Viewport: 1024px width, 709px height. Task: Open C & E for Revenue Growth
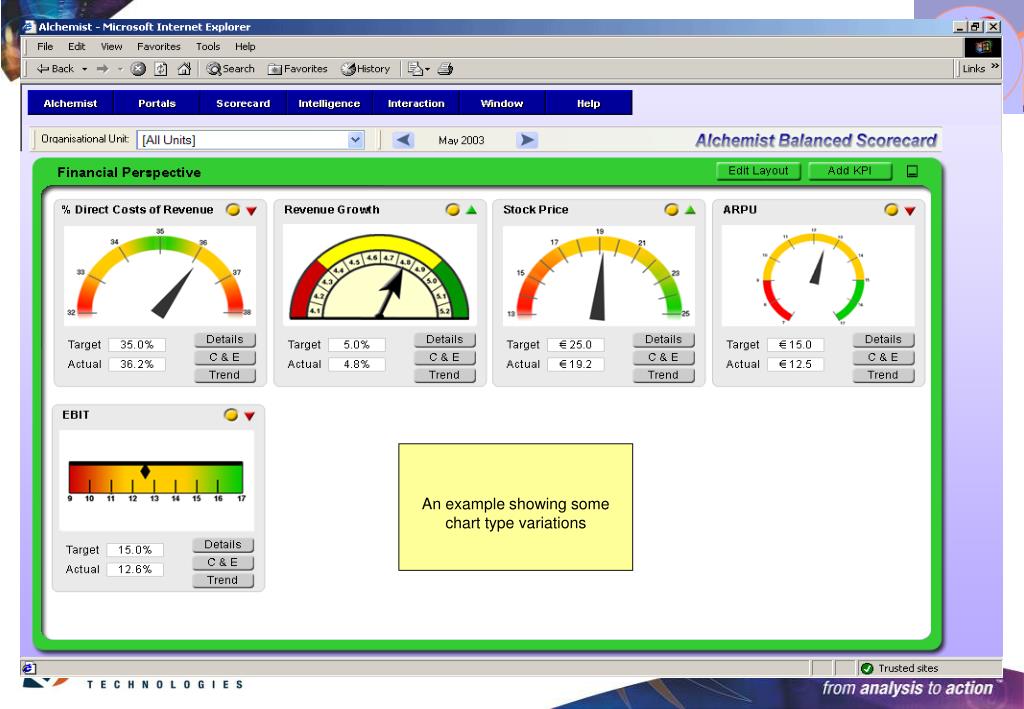[x=444, y=358]
